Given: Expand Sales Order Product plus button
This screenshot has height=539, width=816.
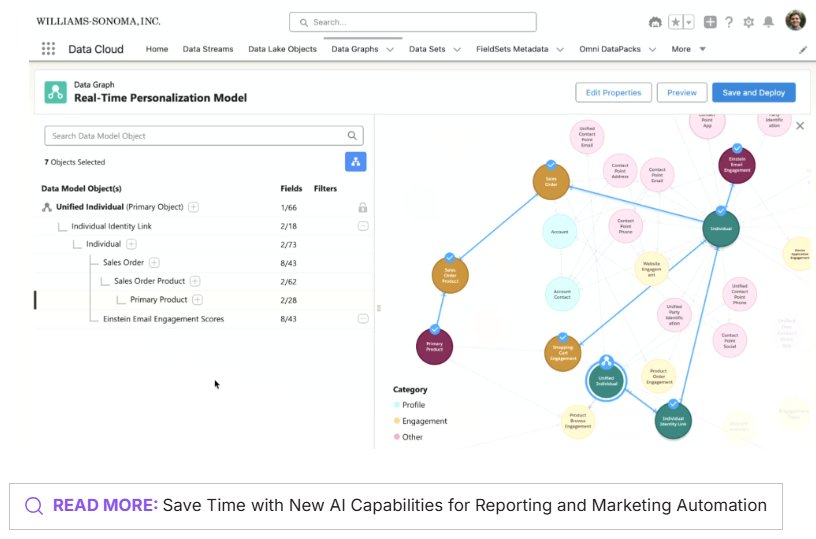Looking at the screenshot, I should tap(195, 281).
